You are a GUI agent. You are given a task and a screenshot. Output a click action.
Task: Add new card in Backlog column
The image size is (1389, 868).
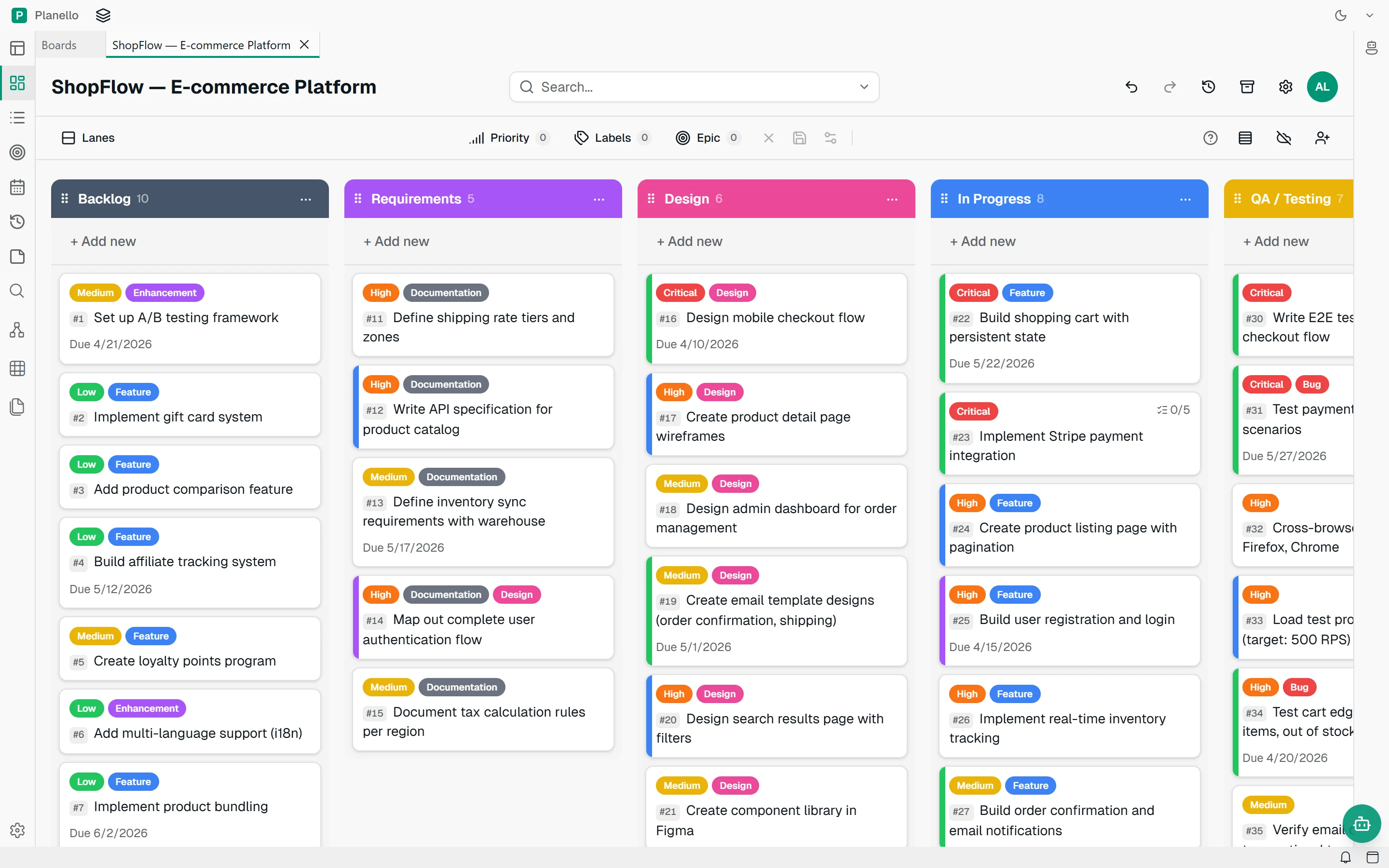coord(103,241)
